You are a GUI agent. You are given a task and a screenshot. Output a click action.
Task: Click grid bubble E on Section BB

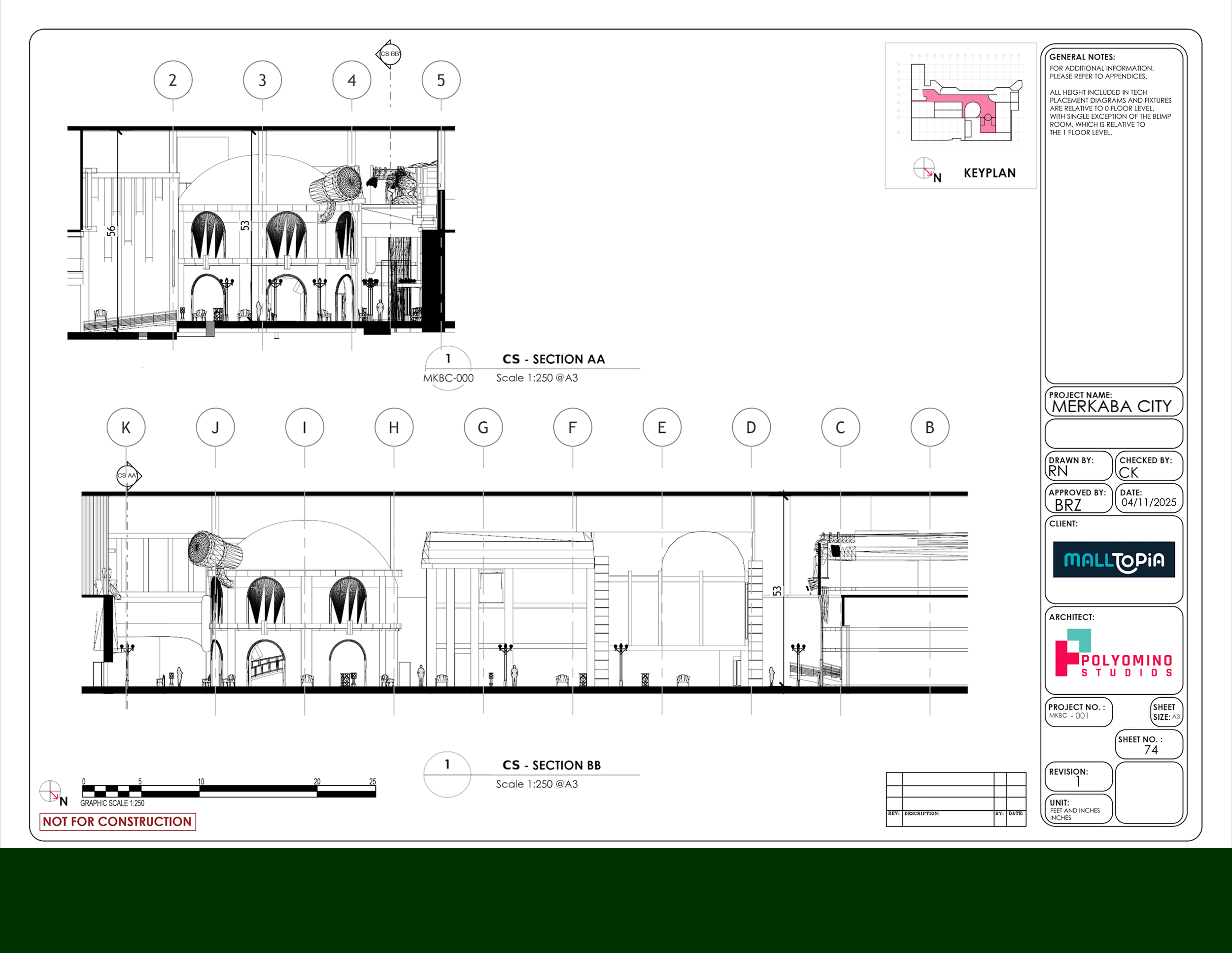point(662,428)
